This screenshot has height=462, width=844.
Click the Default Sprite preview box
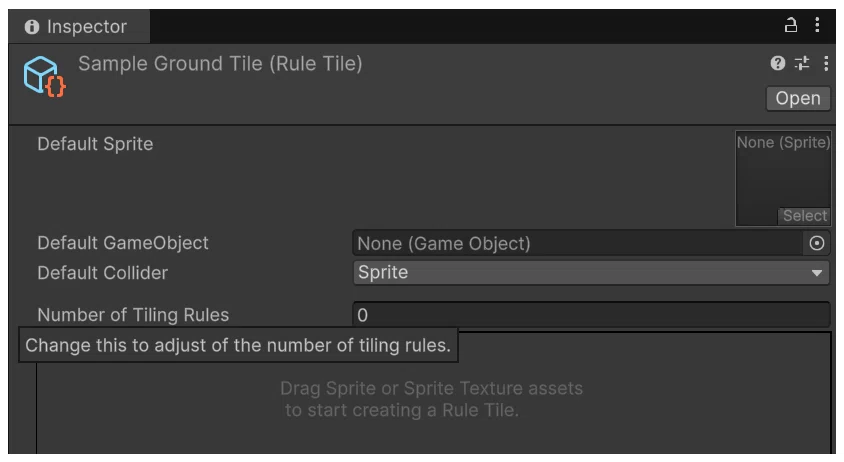point(783,178)
